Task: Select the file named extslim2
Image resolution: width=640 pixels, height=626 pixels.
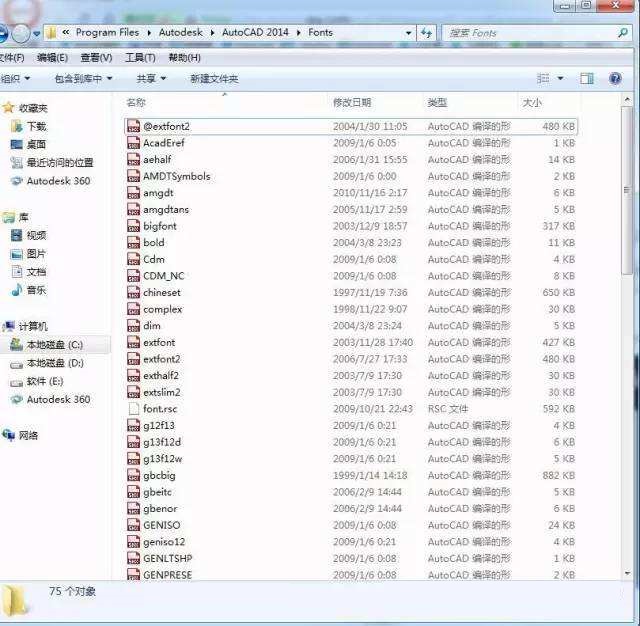Action: pyautogui.click(x=162, y=392)
